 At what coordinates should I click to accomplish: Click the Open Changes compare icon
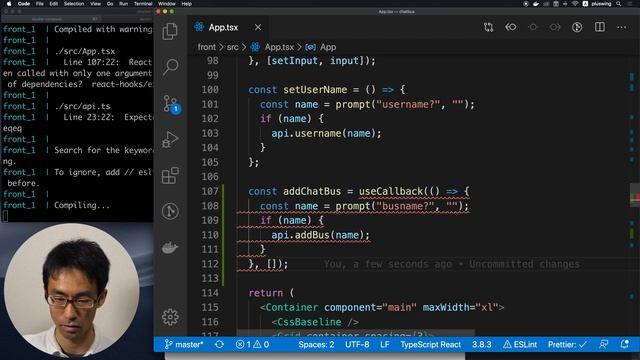click(x=489, y=27)
